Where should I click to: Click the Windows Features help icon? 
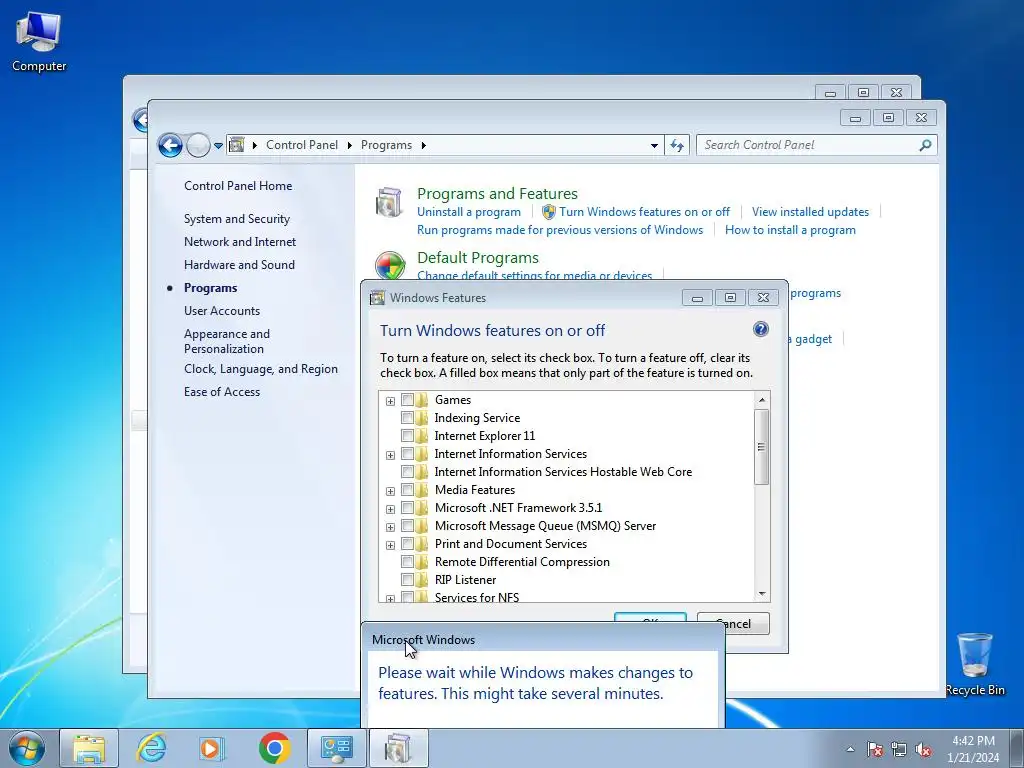760,329
